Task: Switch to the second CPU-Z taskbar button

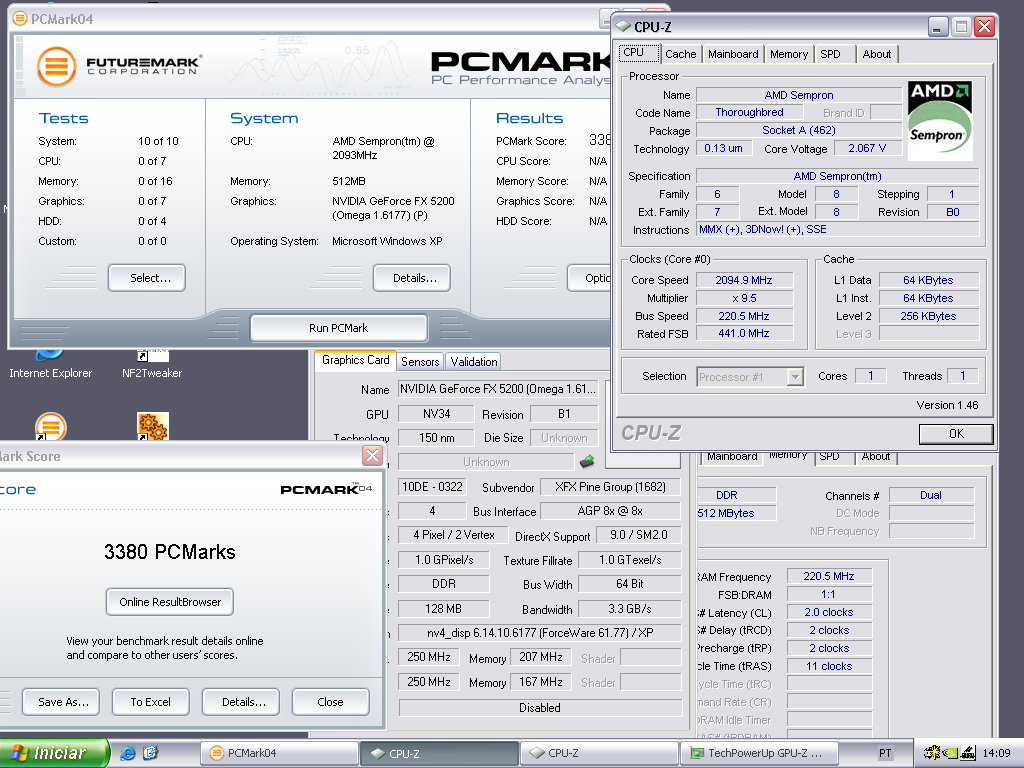Action: (x=599, y=753)
